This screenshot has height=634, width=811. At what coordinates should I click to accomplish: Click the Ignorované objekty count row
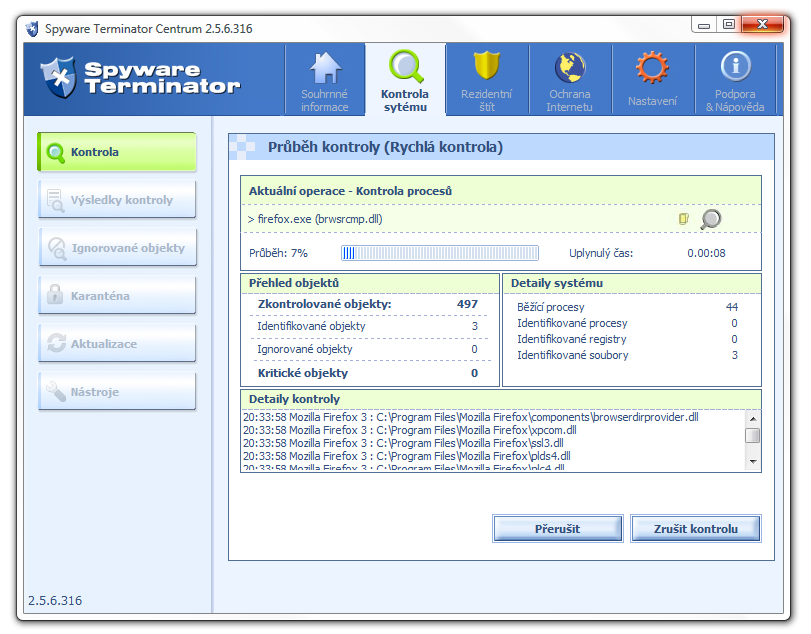(x=368, y=349)
